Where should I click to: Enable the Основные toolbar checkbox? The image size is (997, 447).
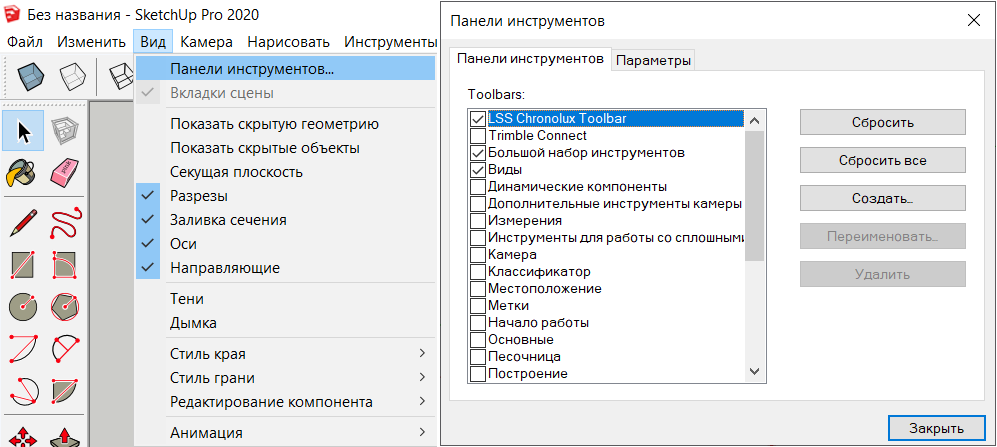click(x=477, y=340)
